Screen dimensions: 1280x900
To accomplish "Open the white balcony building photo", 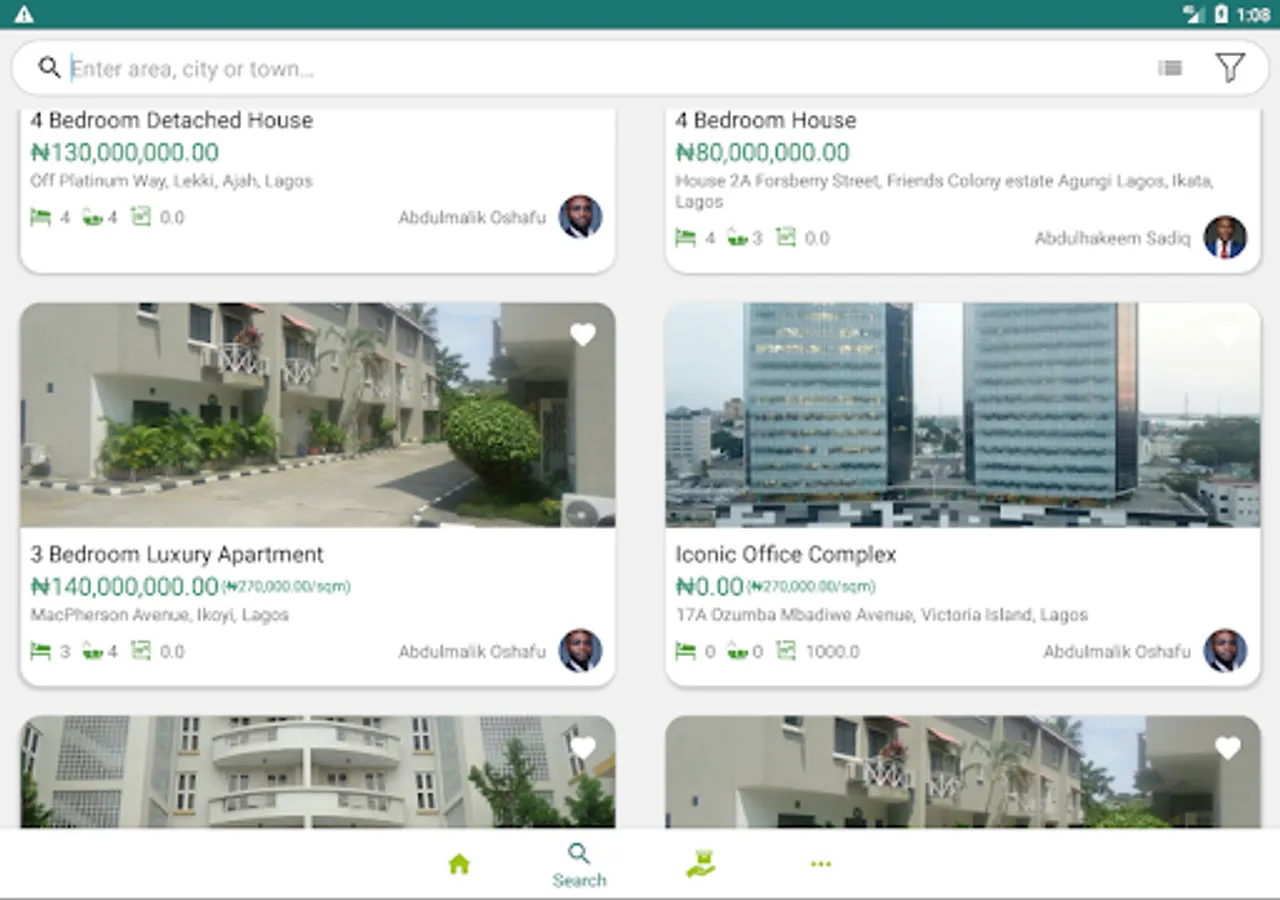I will coord(318,771).
